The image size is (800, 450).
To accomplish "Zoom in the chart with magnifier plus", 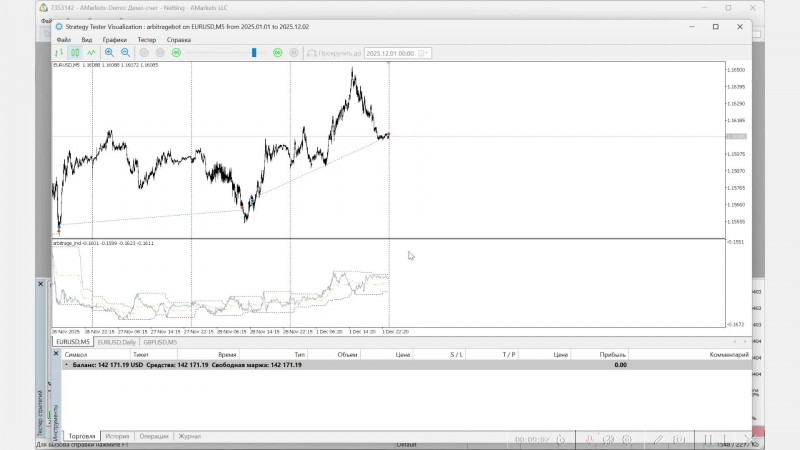I will 109,53.
